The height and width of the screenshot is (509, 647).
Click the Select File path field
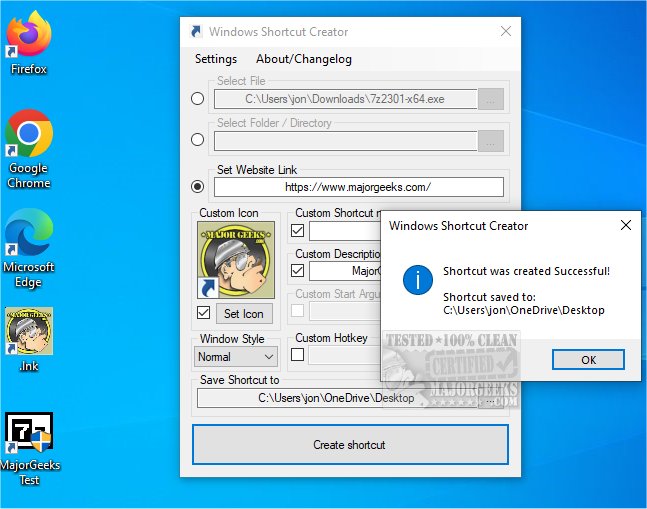[x=345, y=99]
